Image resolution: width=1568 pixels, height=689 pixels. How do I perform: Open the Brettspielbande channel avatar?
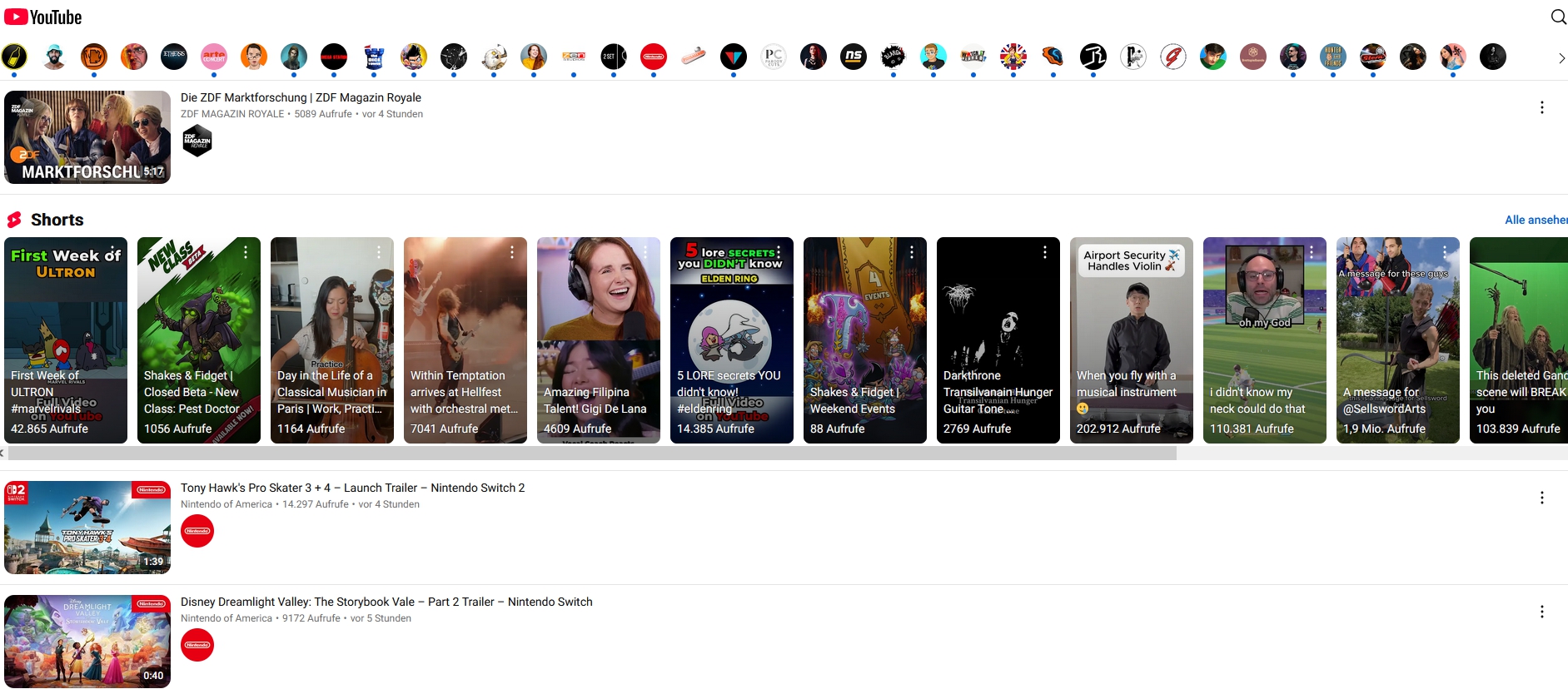point(1253,57)
